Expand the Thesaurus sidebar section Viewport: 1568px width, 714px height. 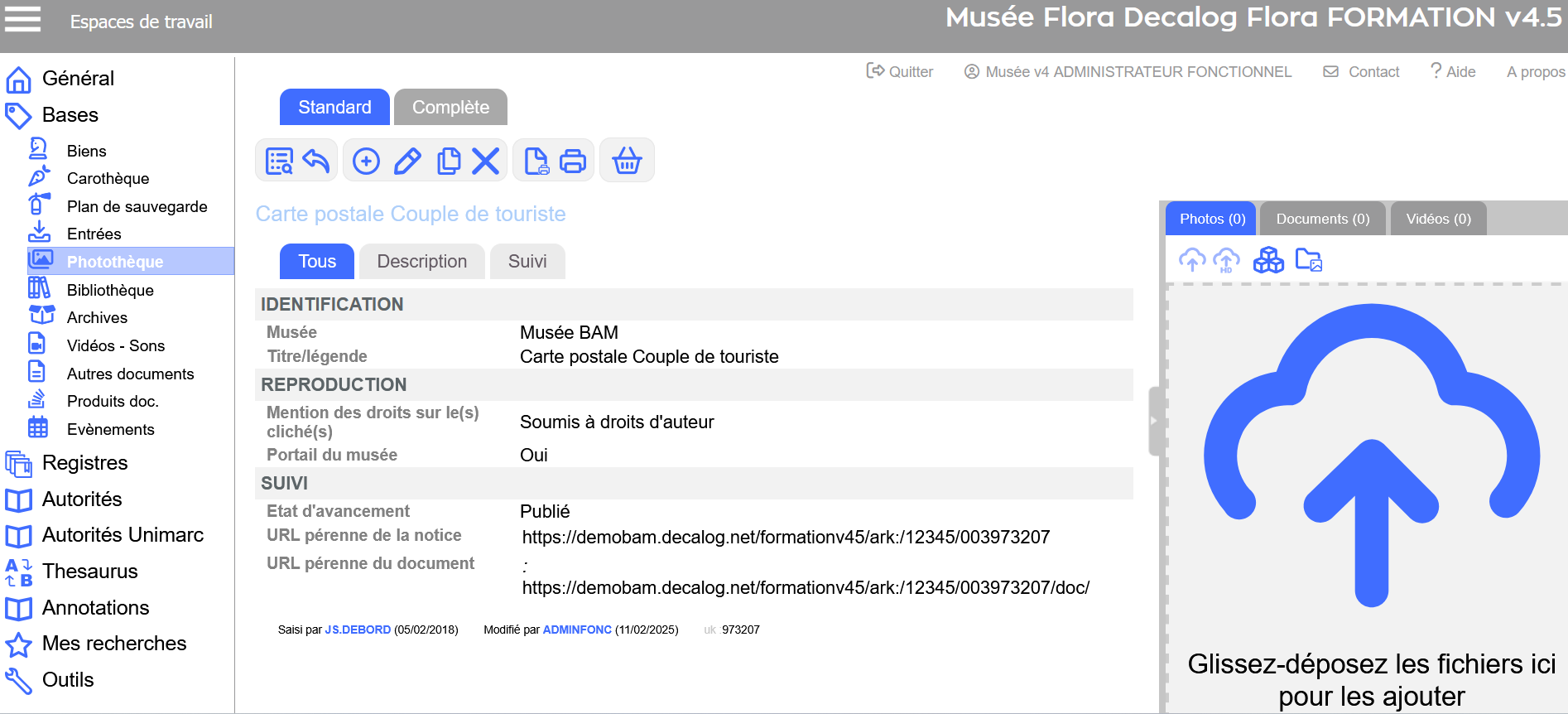click(89, 572)
